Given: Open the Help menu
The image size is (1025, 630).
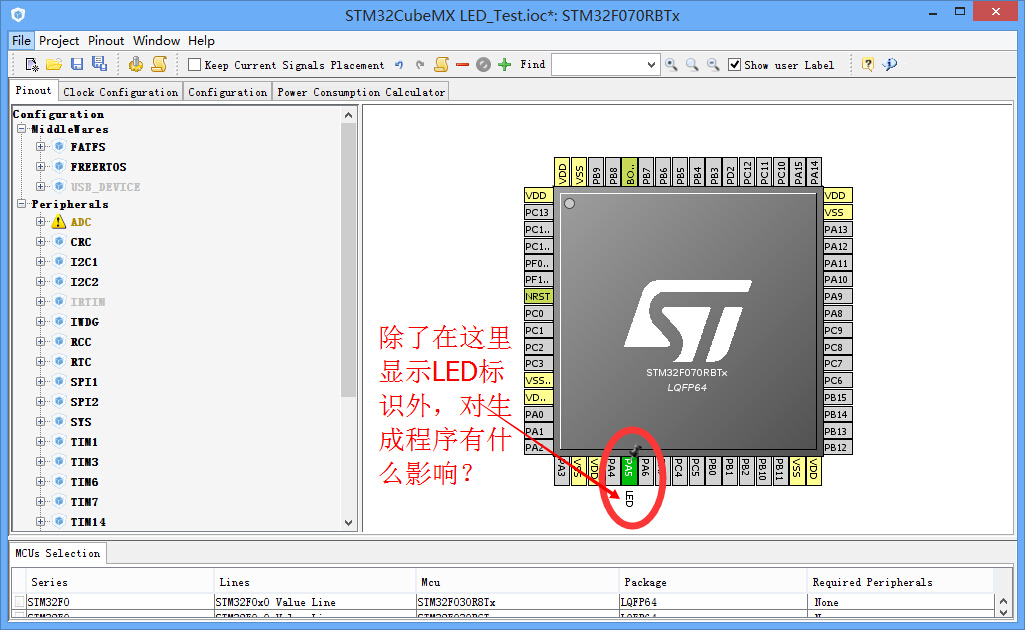Looking at the screenshot, I should click(201, 41).
